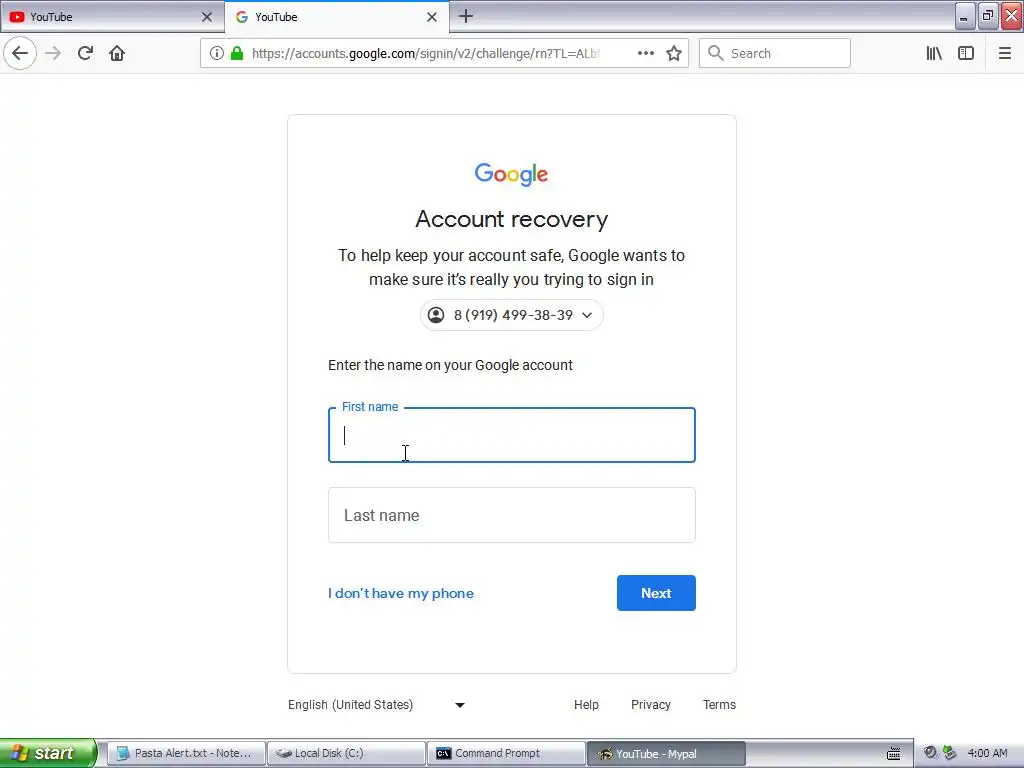Switch to Local Disk (C:) window

[346, 753]
